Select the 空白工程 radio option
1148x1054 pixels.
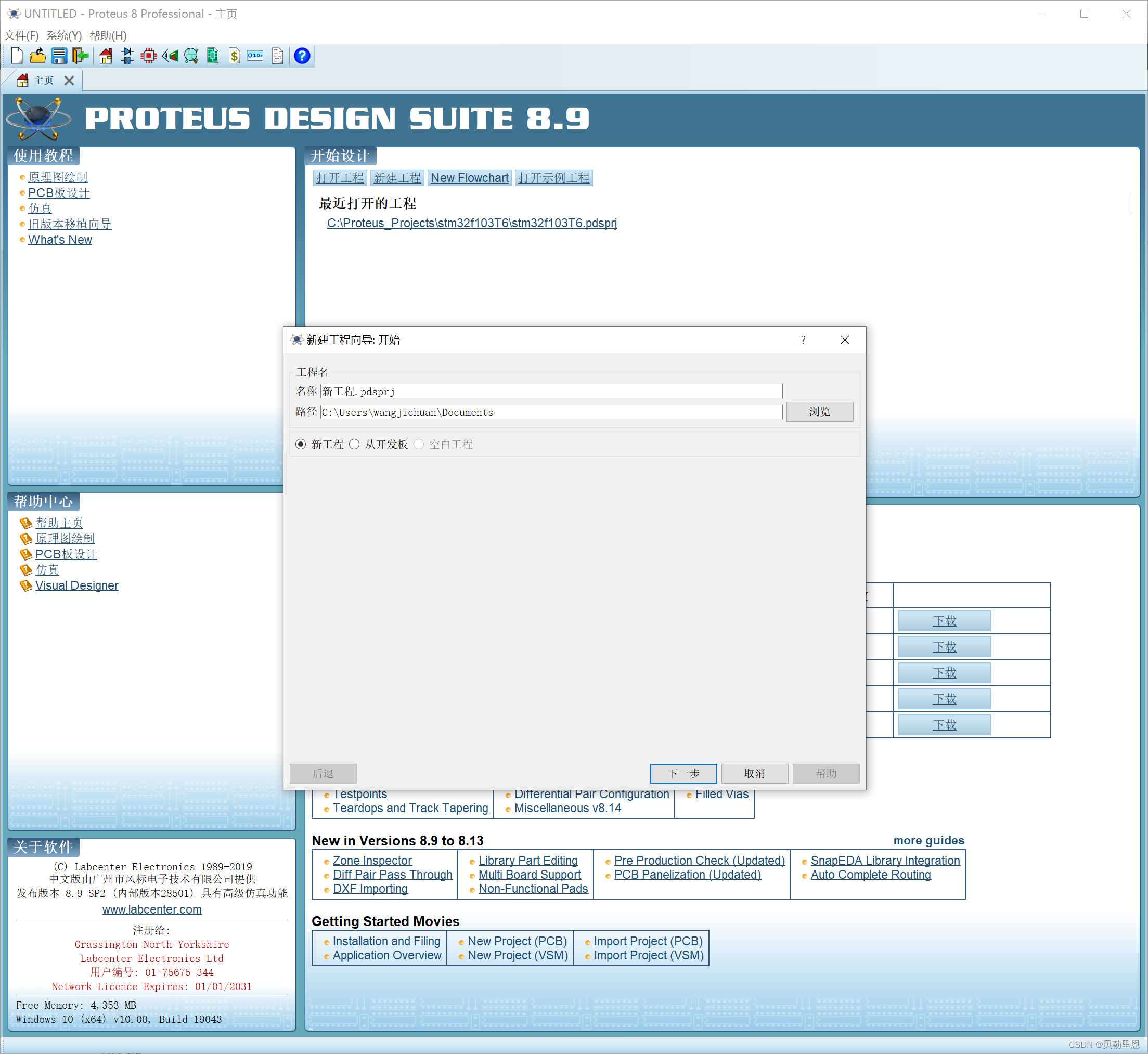(419, 444)
